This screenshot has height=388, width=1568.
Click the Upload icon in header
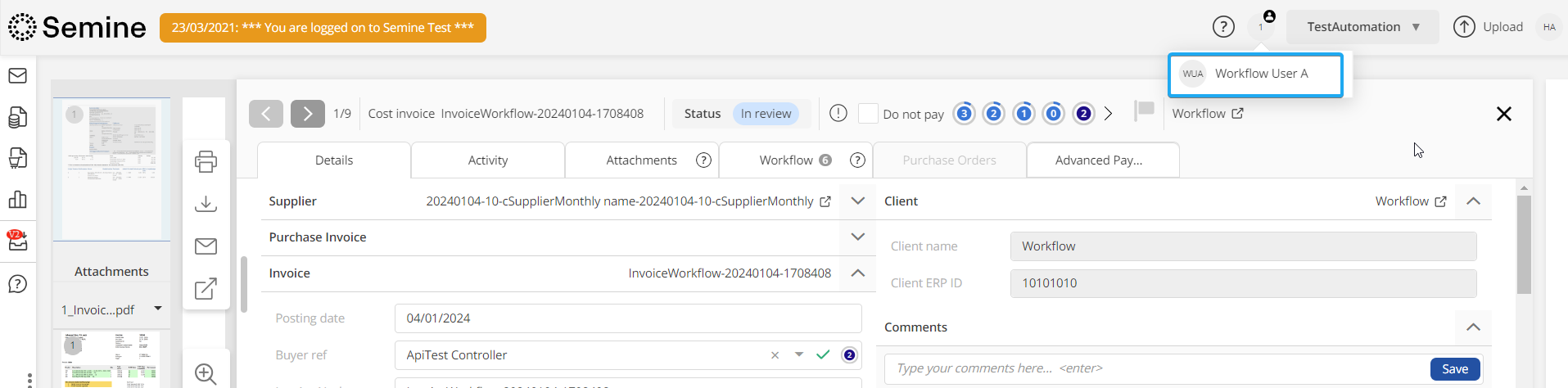click(1464, 27)
